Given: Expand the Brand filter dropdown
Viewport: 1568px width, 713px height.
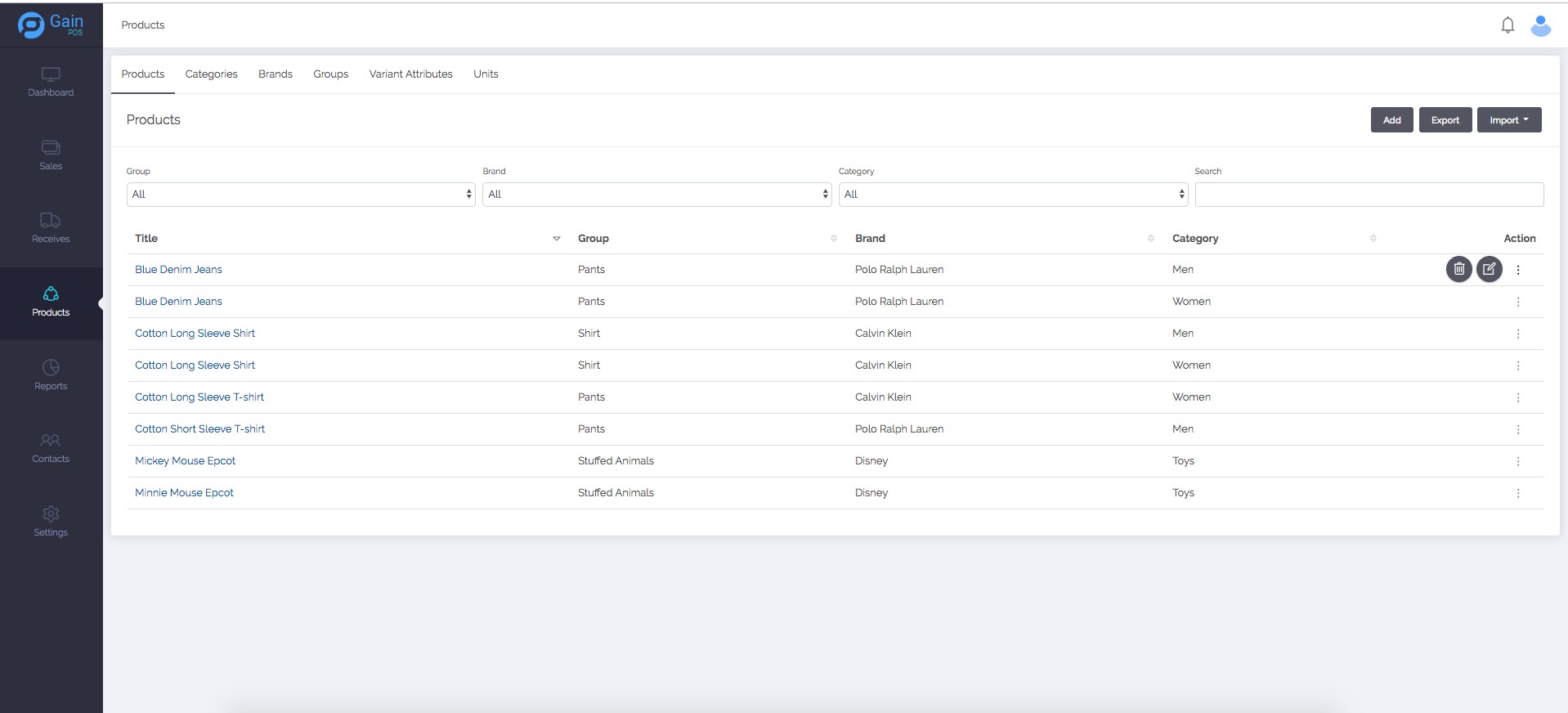Looking at the screenshot, I should coord(656,195).
